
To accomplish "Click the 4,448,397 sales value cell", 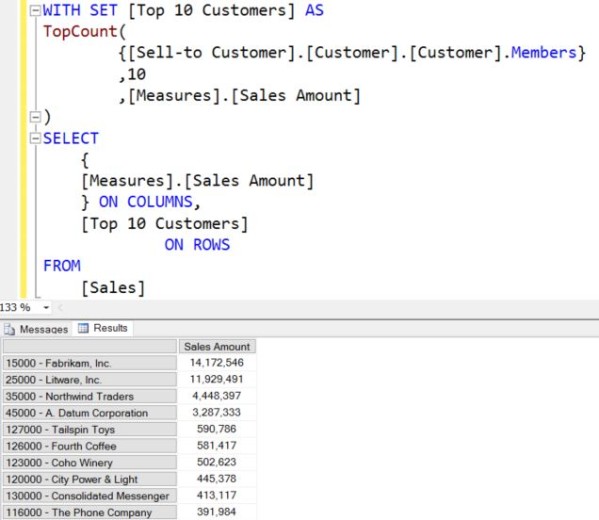I will (217, 396).
